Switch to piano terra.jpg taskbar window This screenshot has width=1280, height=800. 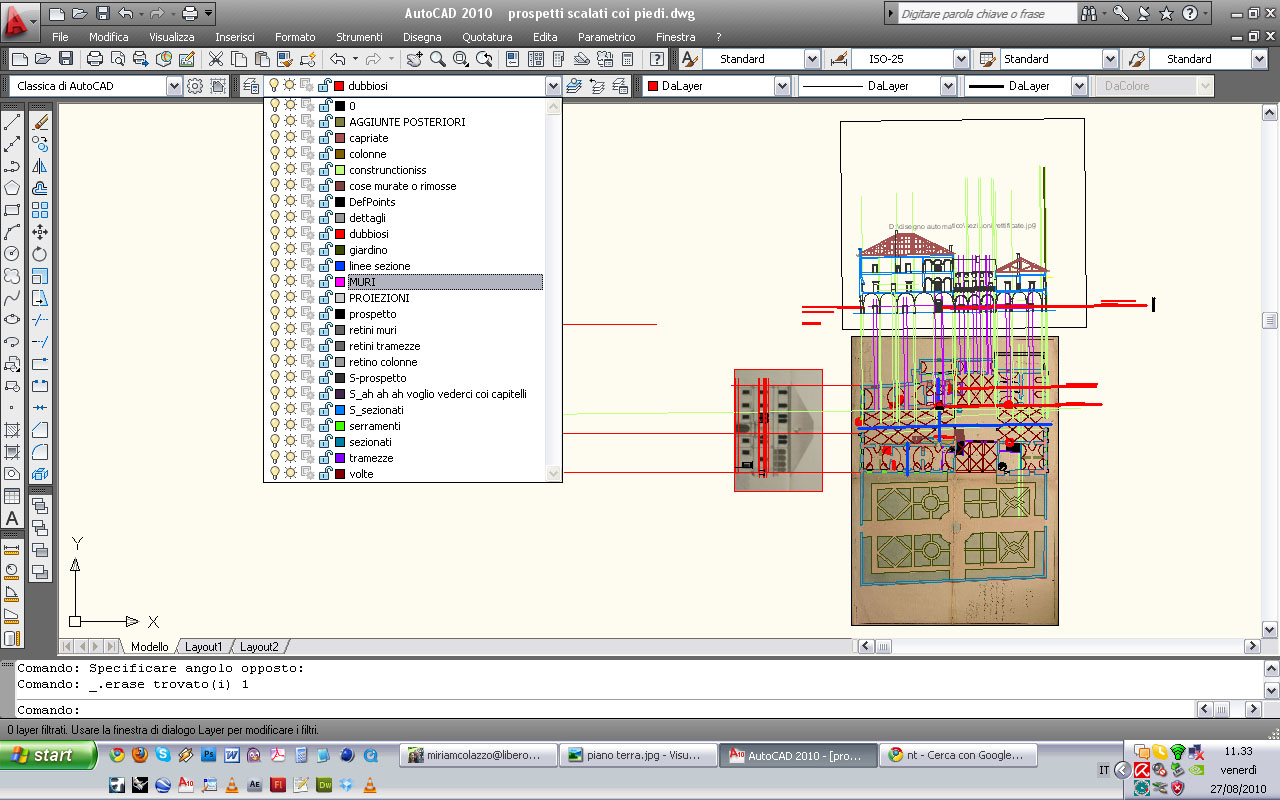637,755
